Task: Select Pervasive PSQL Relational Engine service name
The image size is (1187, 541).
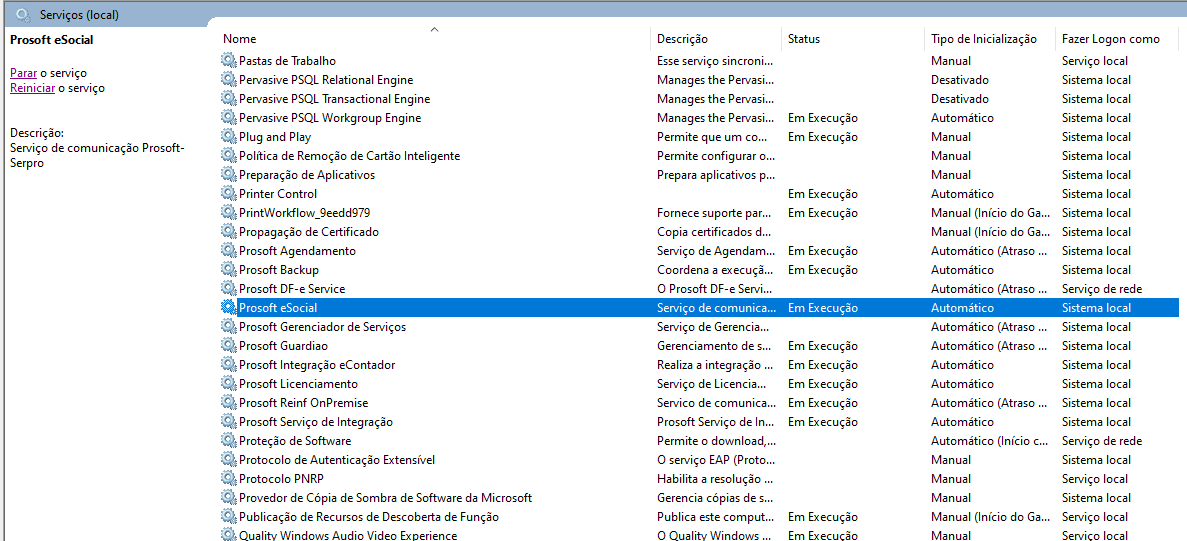Action: [326, 79]
